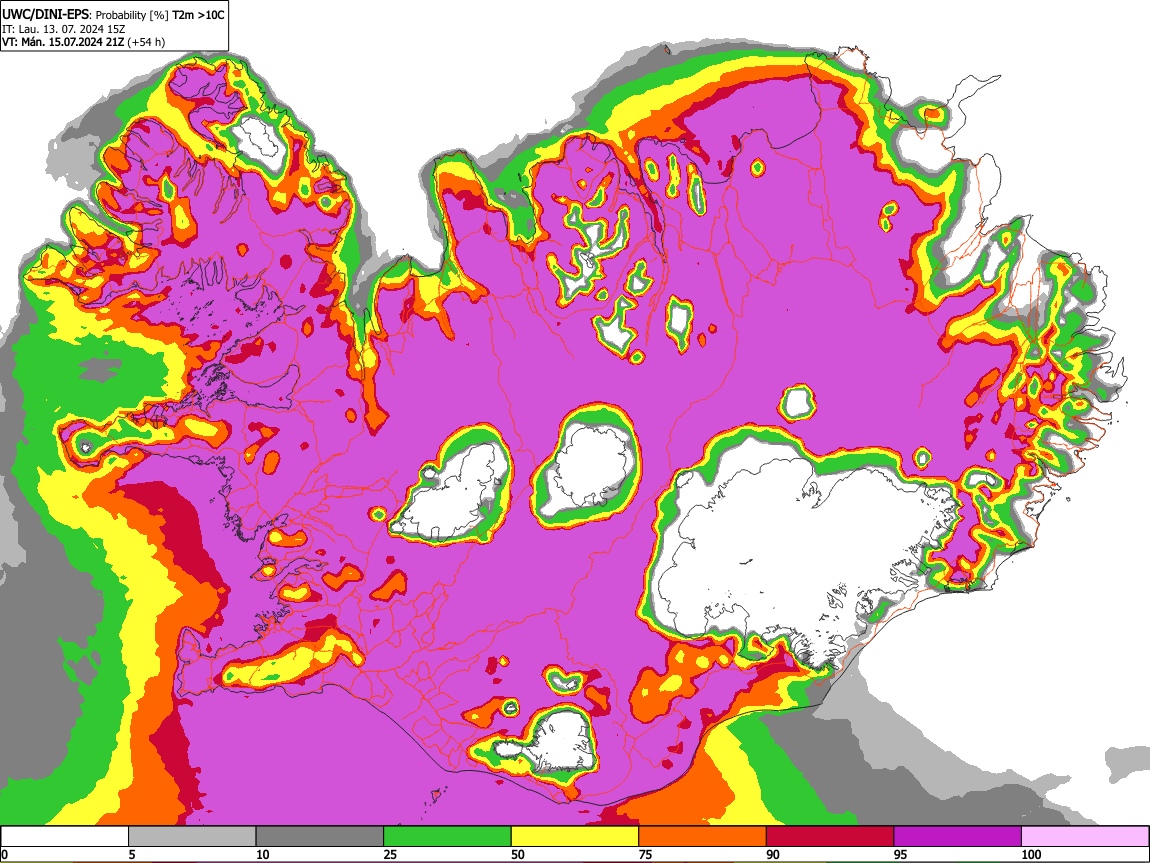
Task: Click the 'IT: Lau. 13. 07. 2024 15Z' line
Action: point(64,29)
